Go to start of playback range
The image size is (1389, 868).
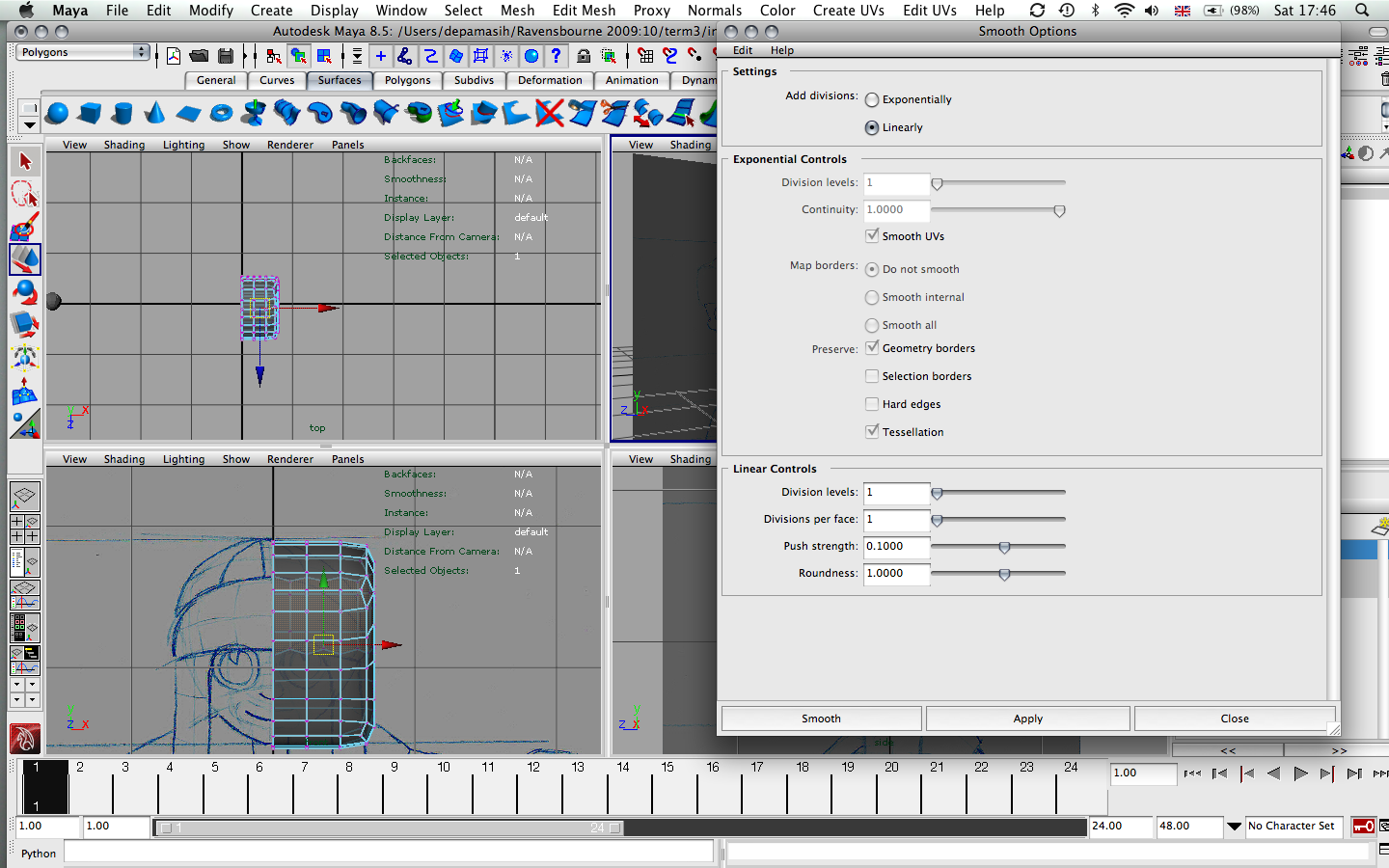tap(1192, 773)
